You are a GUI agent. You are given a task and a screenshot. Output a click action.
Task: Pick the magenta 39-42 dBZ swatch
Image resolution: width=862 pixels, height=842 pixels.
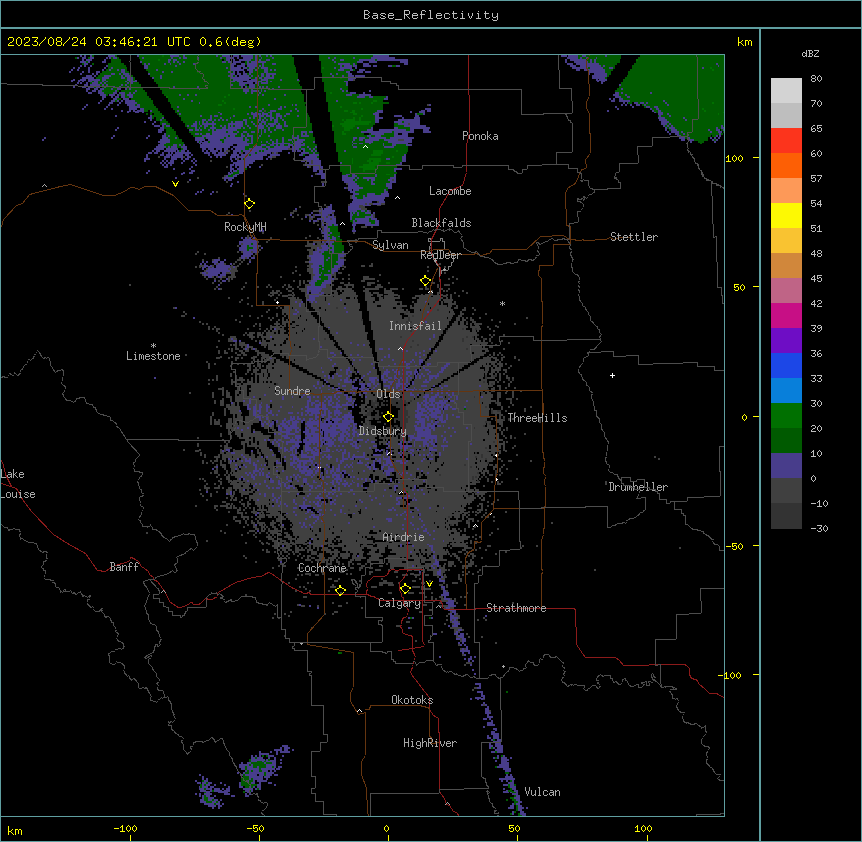(x=786, y=315)
